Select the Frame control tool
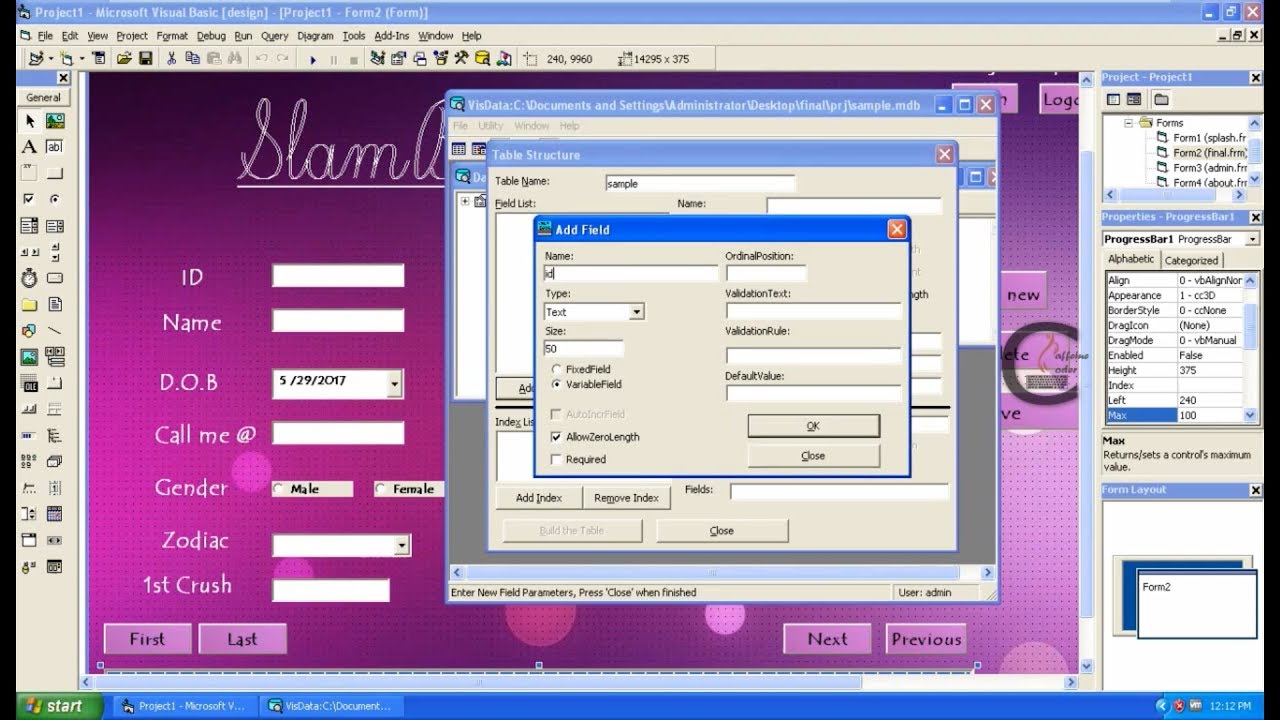Screen dimensions: 1280x720 coord(30,173)
